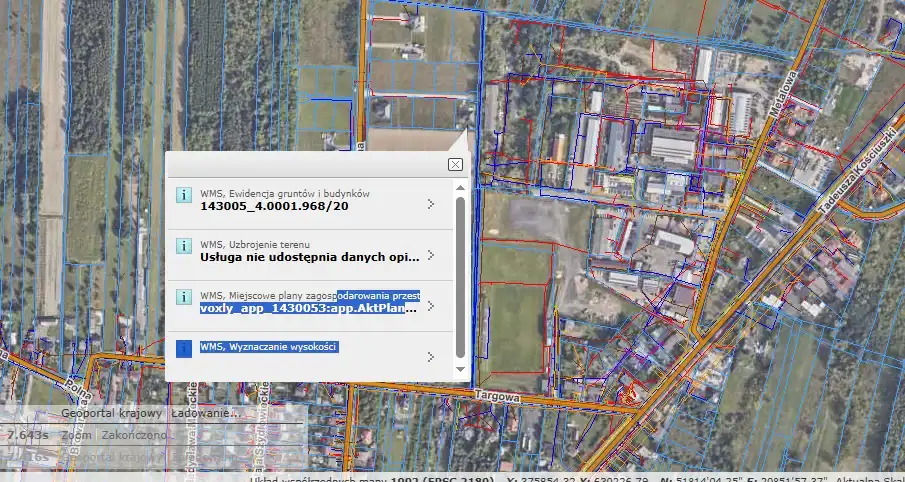
Task: Close the WMS info popup
Action: pos(455,164)
